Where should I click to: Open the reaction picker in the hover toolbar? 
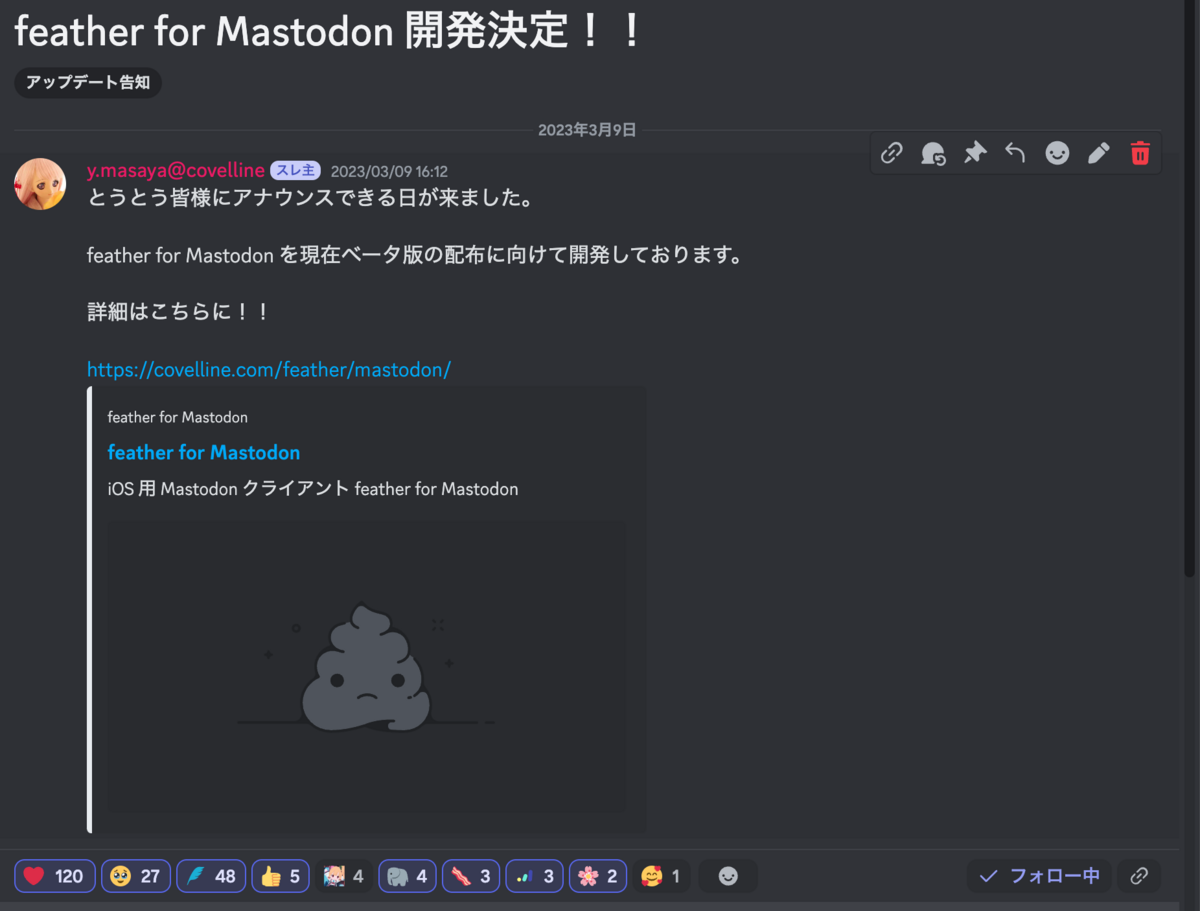1057,153
